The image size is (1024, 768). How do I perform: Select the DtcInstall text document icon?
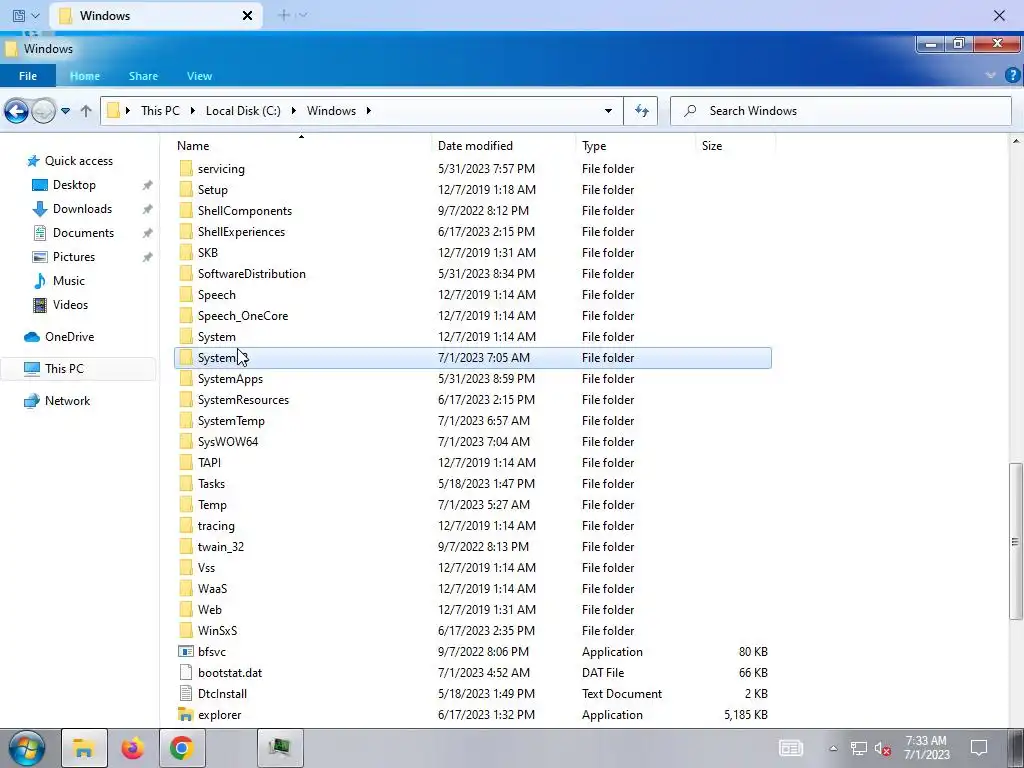186,694
